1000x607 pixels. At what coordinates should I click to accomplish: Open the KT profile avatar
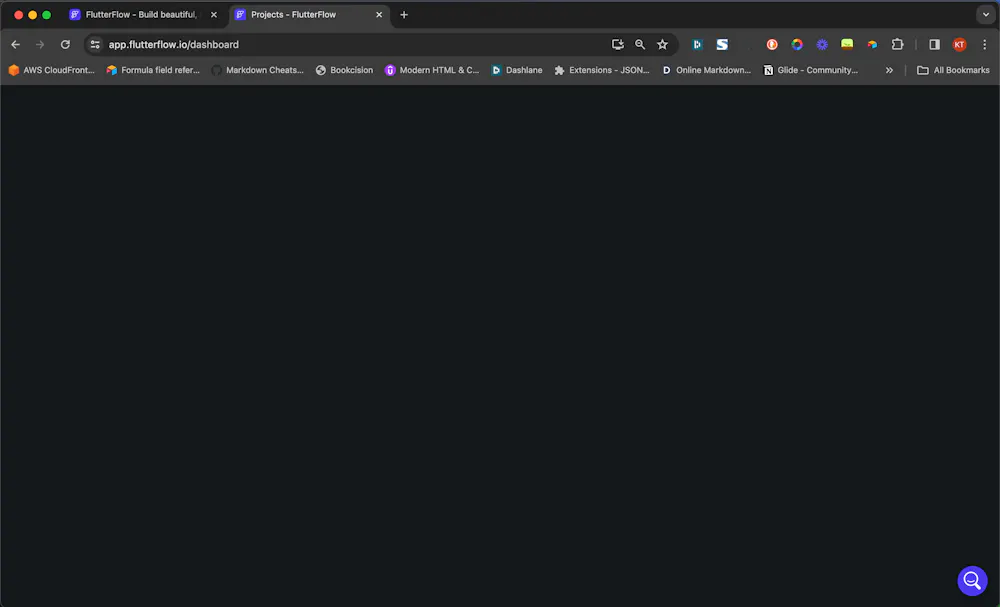click(x=959, y=45)
